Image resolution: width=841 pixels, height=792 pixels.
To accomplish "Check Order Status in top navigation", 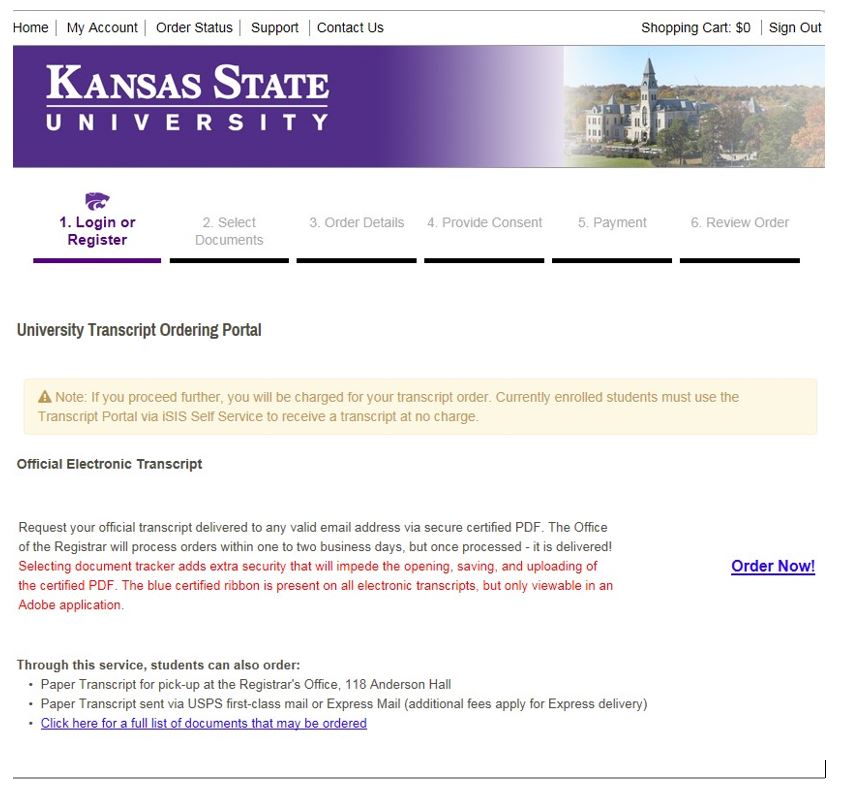I will click(194, 27).
